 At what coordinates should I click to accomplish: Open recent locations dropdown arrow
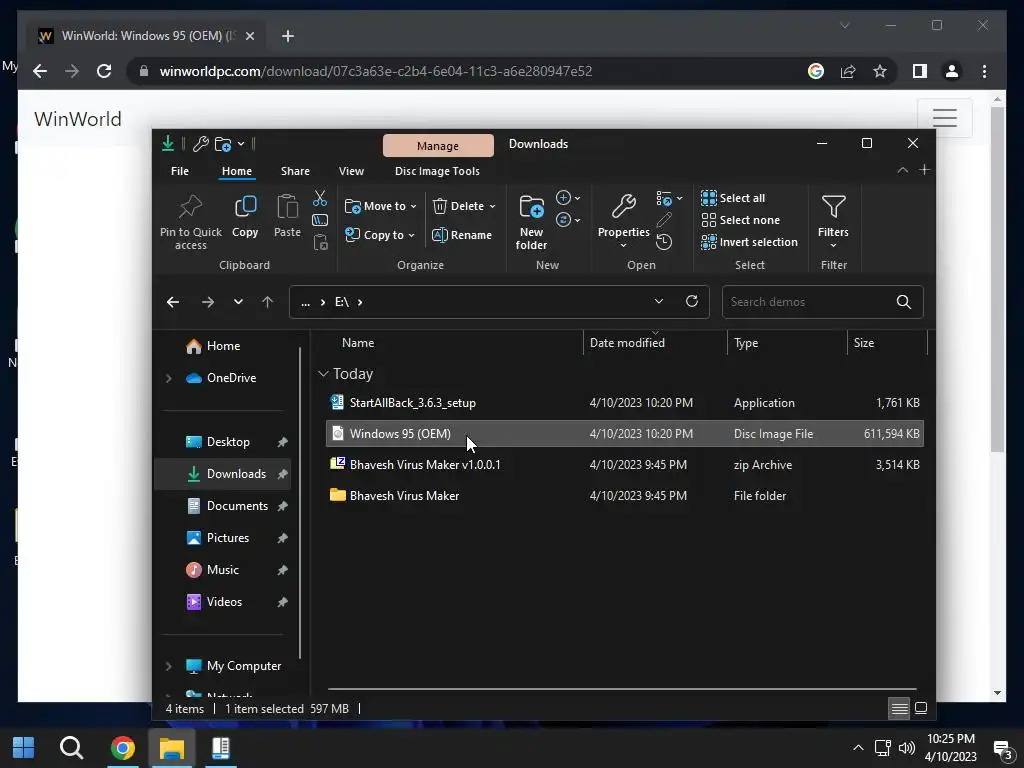pos(238,302)
